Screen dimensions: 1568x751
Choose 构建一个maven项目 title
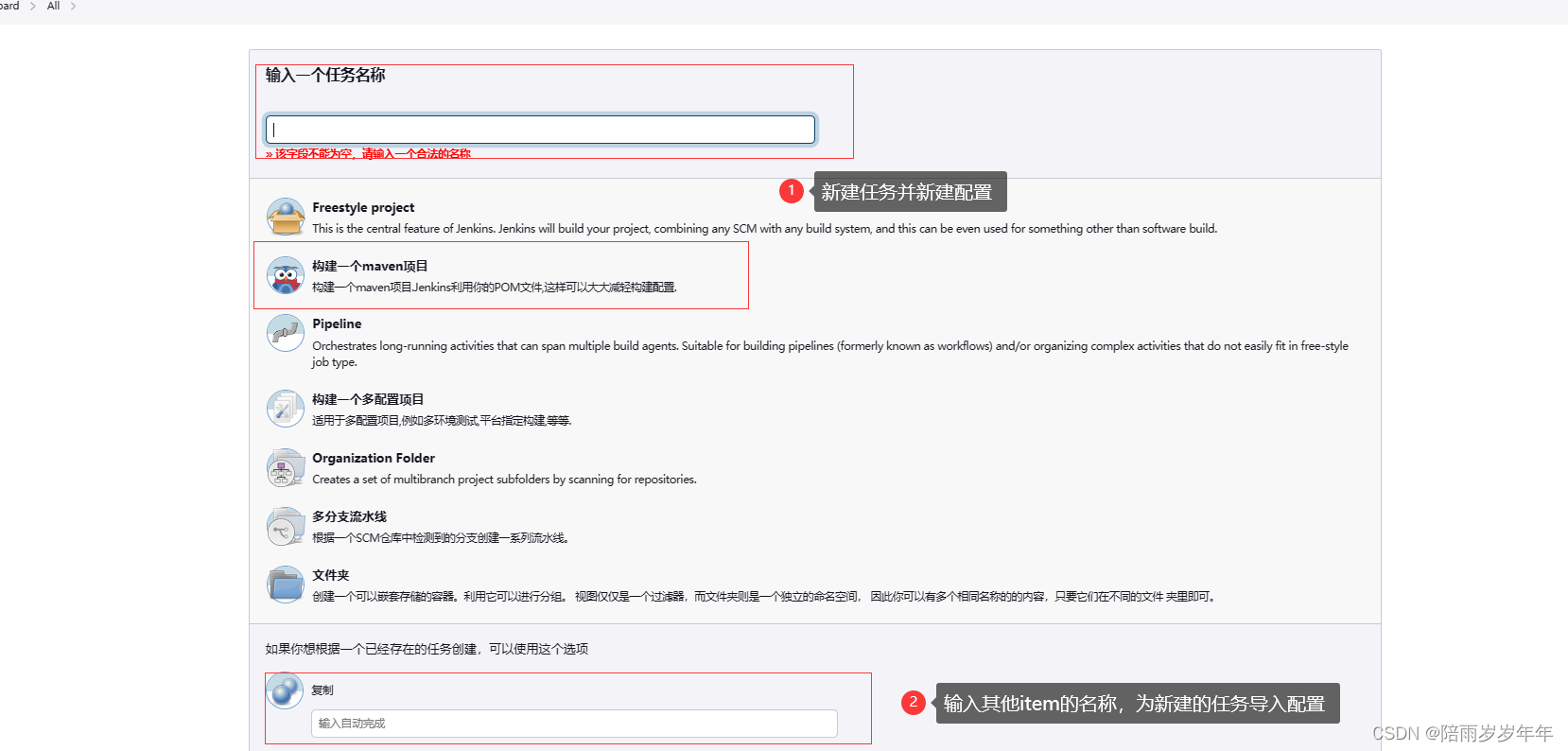(370, 266)
